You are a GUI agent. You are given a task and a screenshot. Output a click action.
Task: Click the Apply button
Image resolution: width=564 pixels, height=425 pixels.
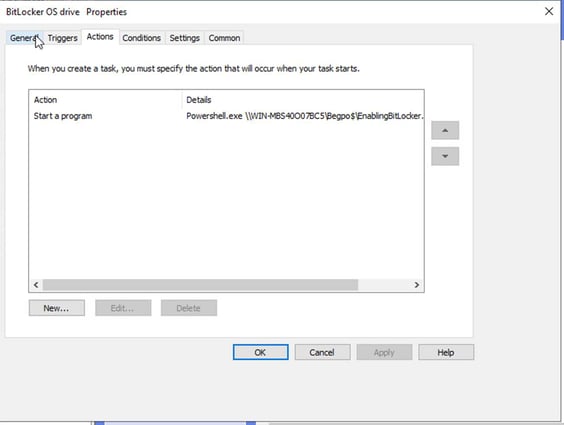pyautogui.click(x=384, y=352)
